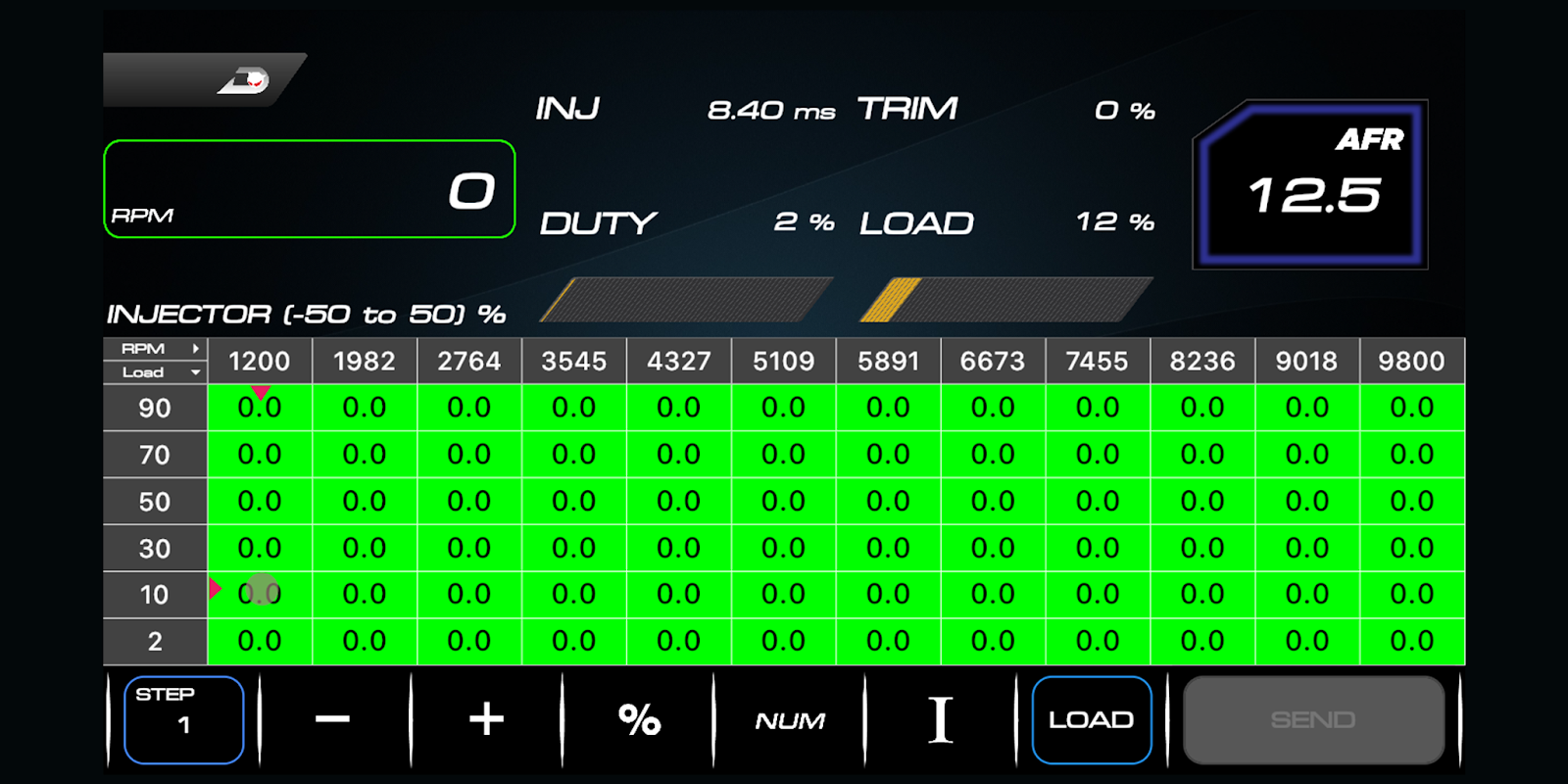Change the STEP 1 value box

(183, 719)
